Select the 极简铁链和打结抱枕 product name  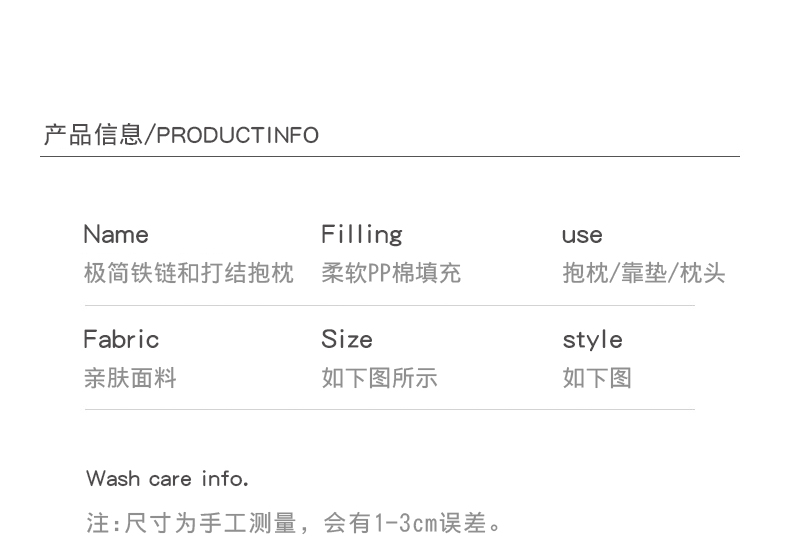[x=189, y=273]
